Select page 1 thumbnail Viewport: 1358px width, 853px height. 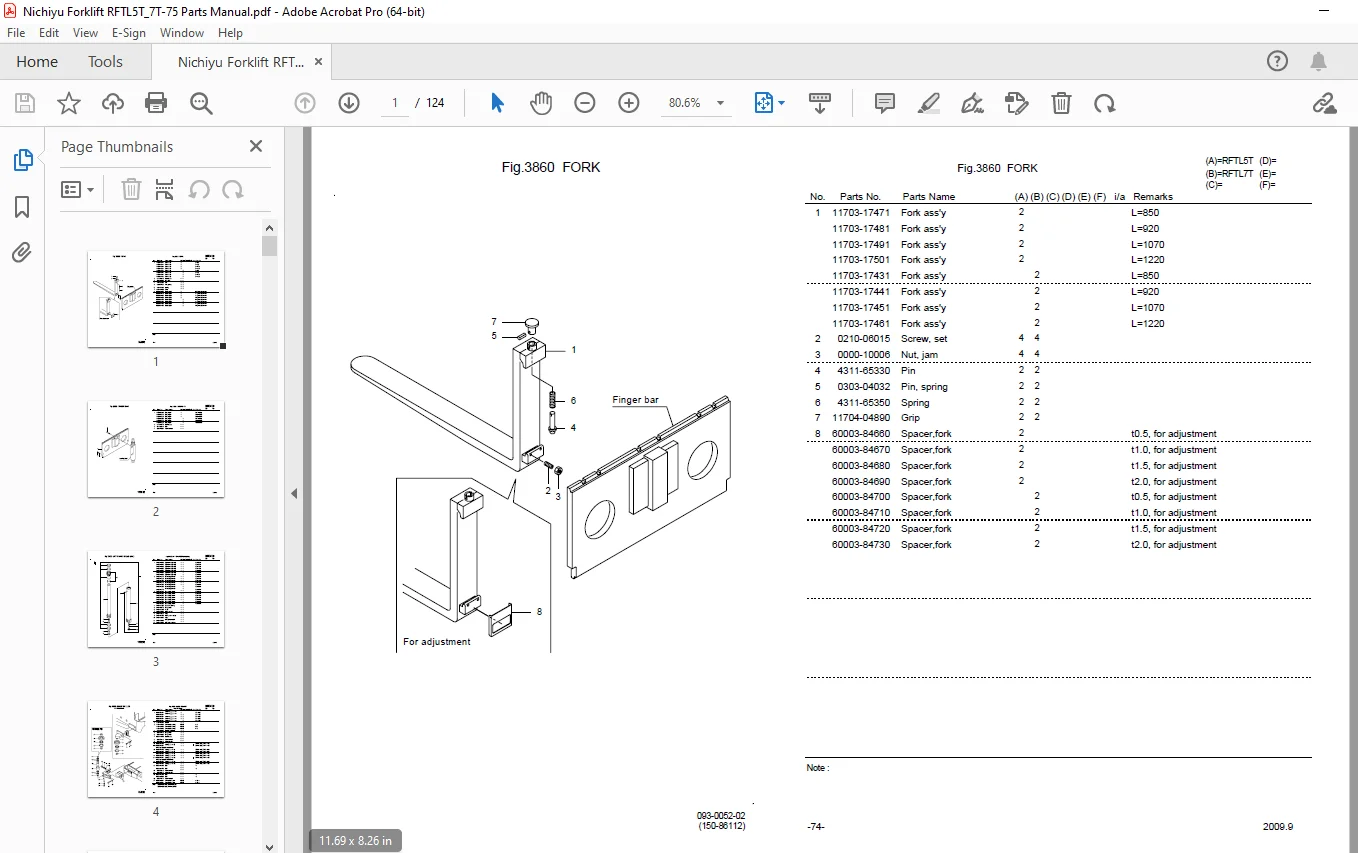pos(156,299)
